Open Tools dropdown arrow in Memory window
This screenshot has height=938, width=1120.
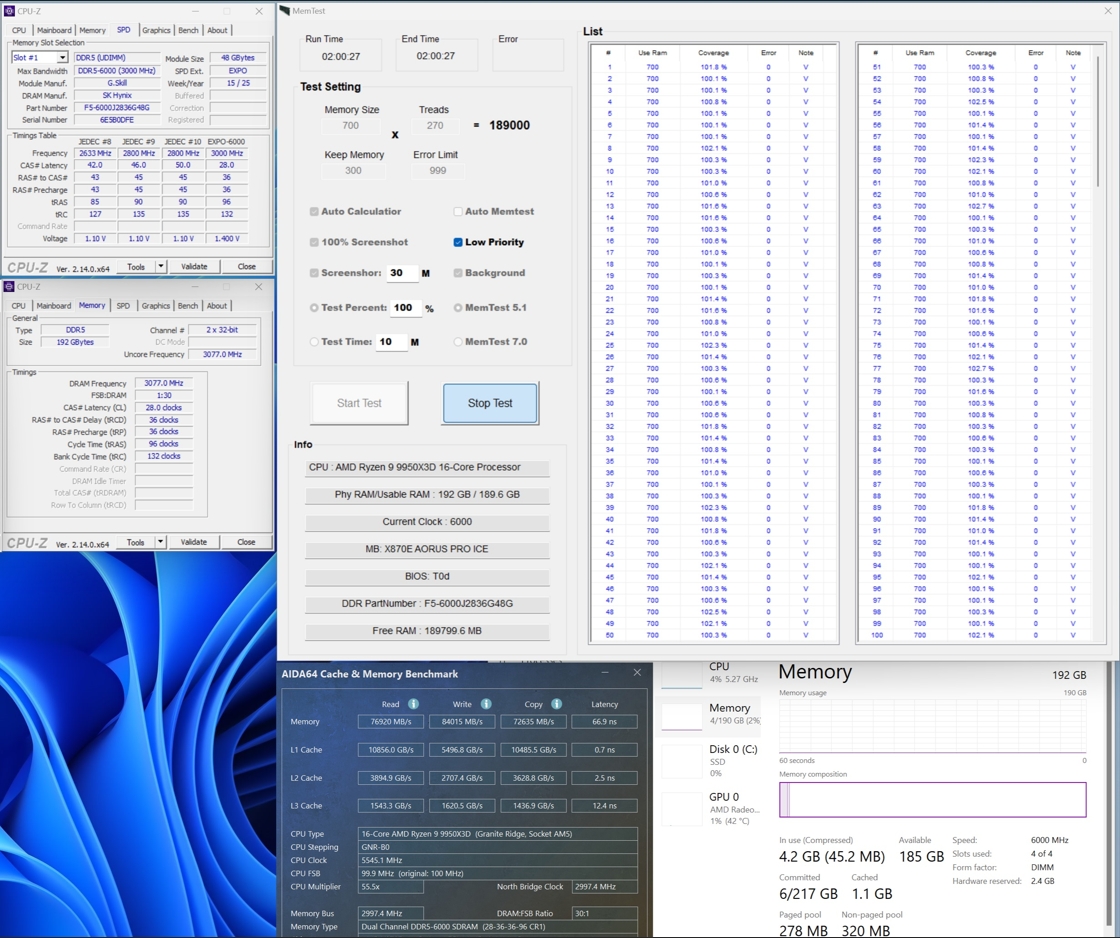(x=161, y=542)
